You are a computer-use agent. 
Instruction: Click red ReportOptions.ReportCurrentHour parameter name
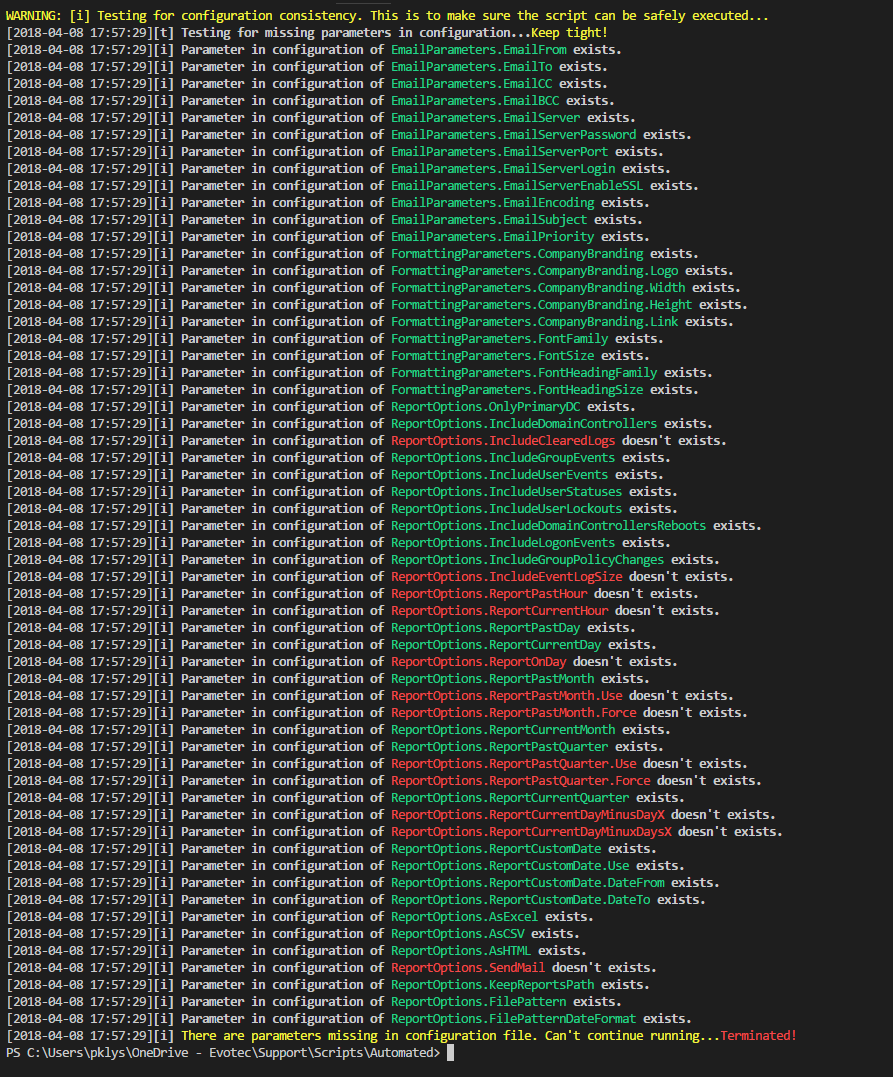click(x=499, y=610)
